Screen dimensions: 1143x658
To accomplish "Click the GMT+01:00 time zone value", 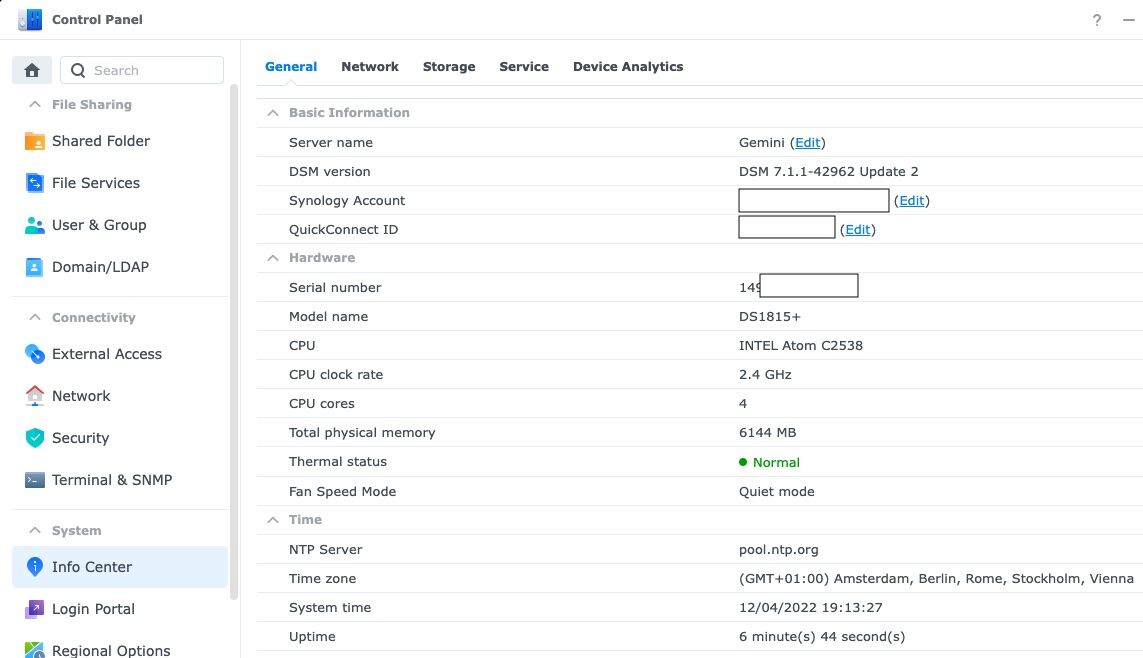I will [x=936, y=579].
